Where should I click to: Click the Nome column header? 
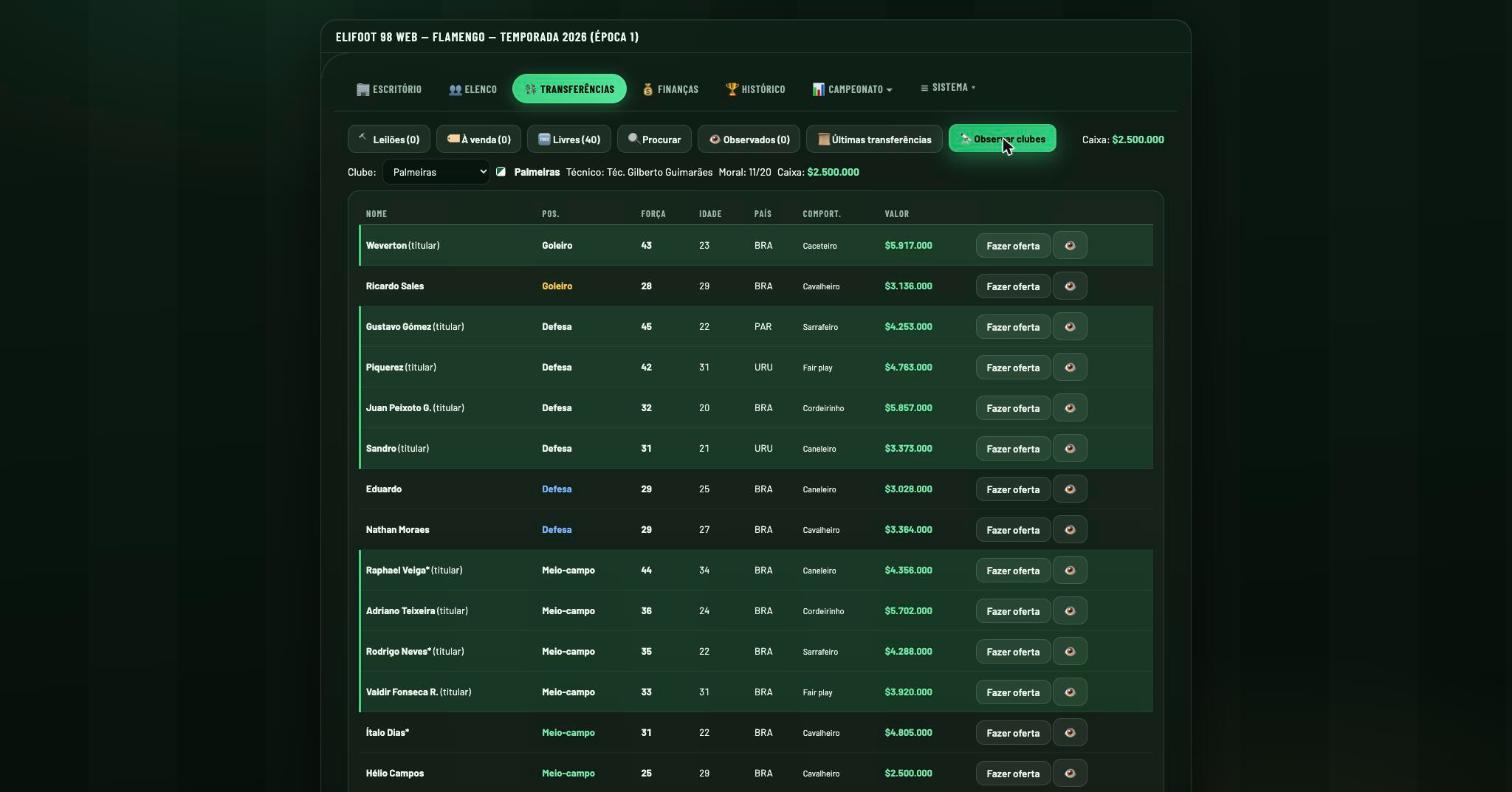376,214
